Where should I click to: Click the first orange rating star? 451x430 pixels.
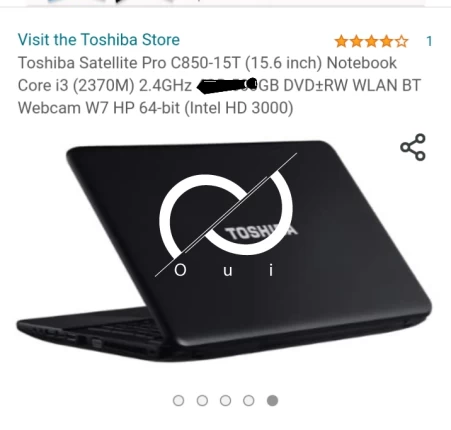(x=342, y=42)
